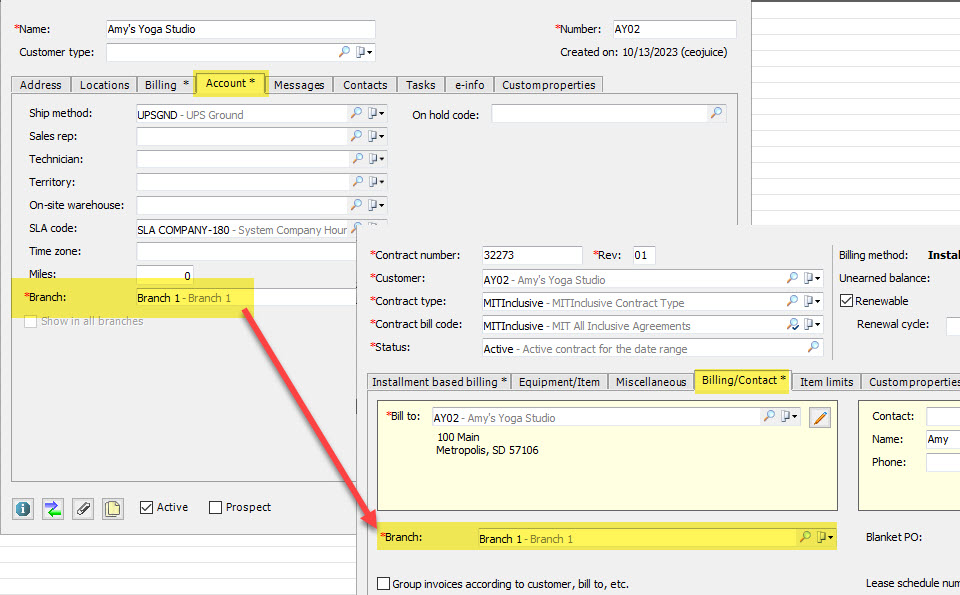Screen dimensions: 960x595
Task: Expand the contract Branch dropdown
Action: point(825,537)
